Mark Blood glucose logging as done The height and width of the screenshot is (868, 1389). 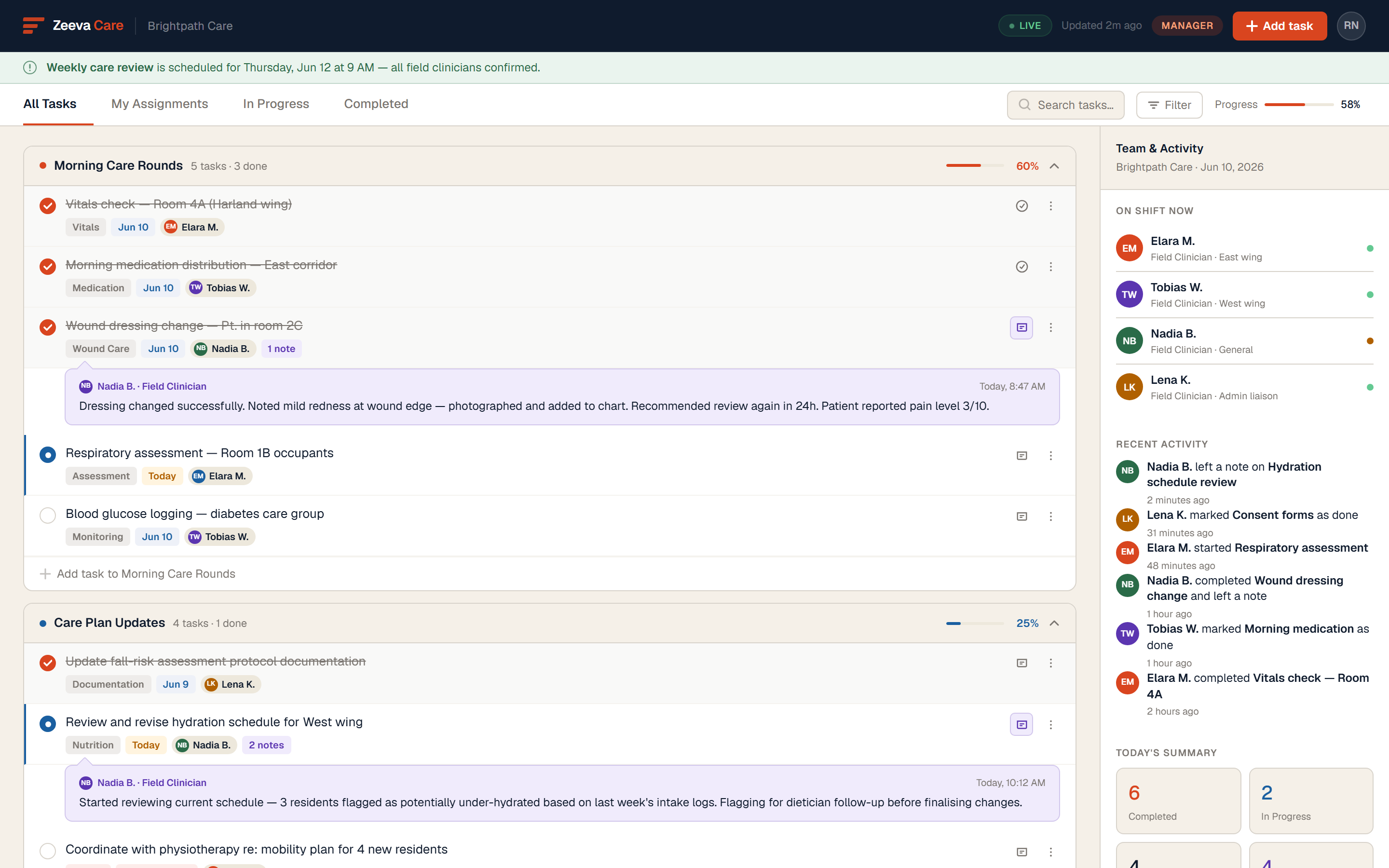pos(48,516)
